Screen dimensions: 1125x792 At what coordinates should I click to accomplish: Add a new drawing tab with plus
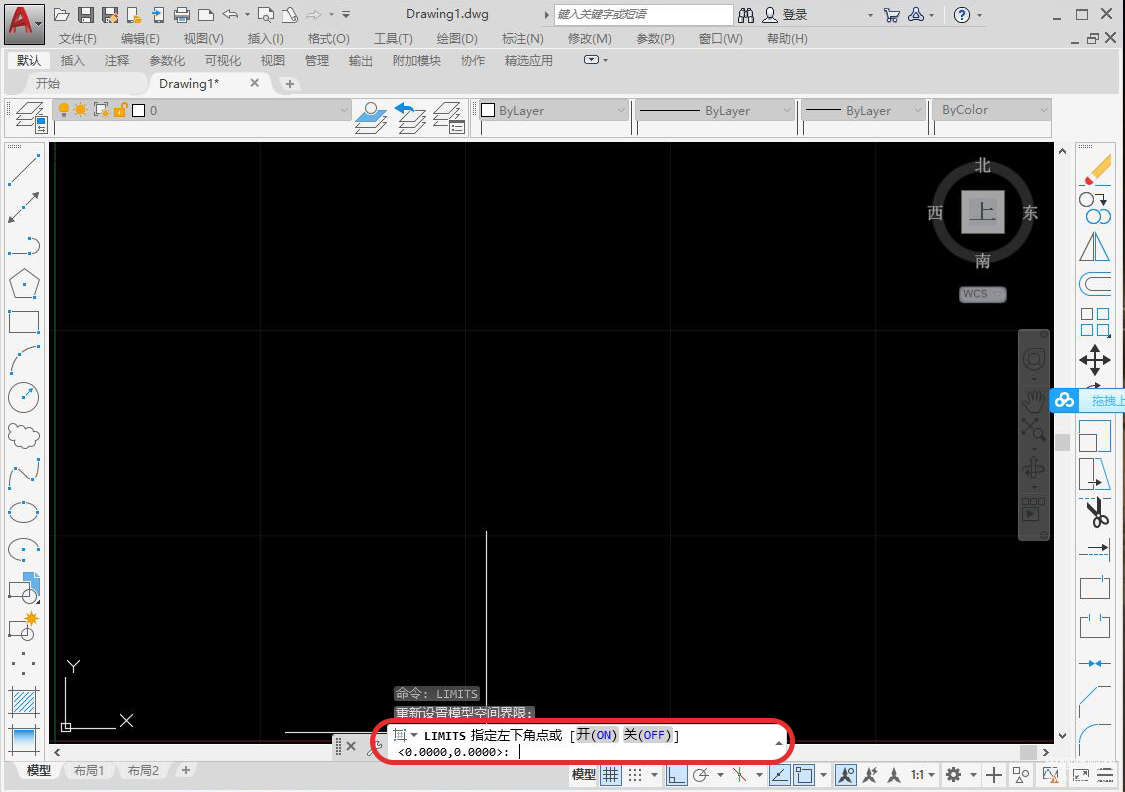tap(289, 84)
